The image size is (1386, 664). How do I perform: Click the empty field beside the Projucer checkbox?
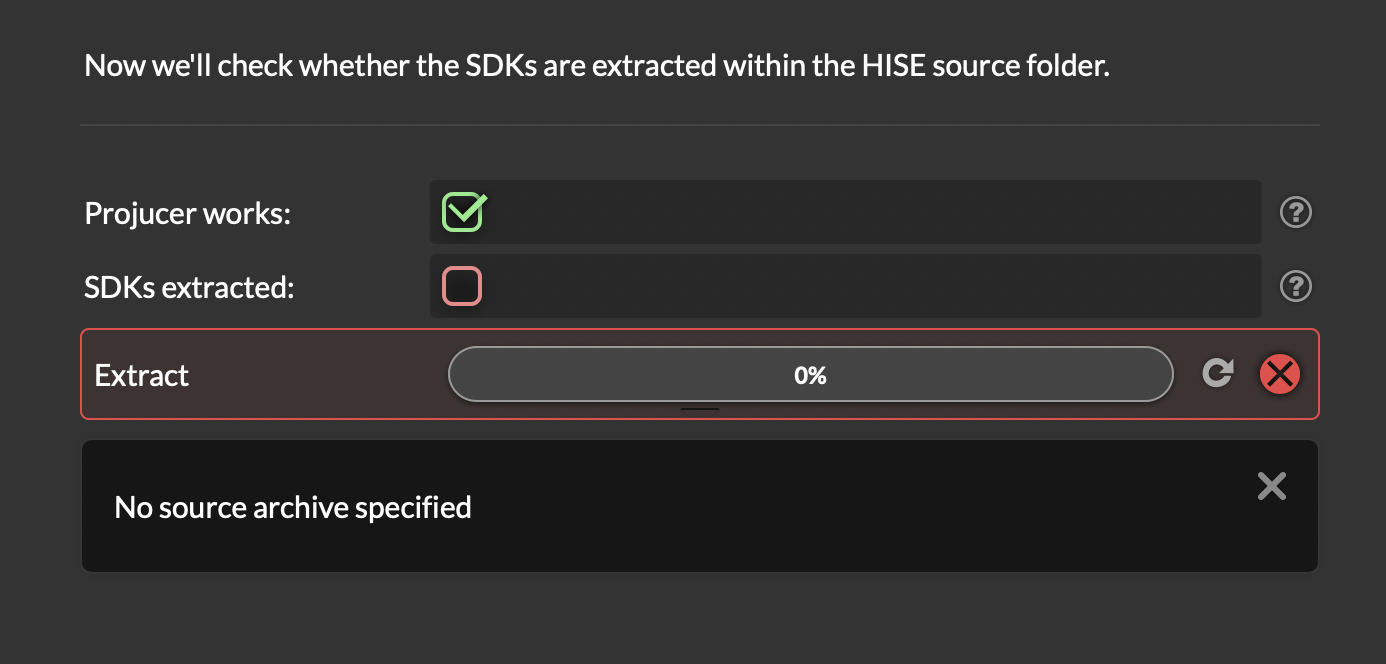click(x=870, y=212)
